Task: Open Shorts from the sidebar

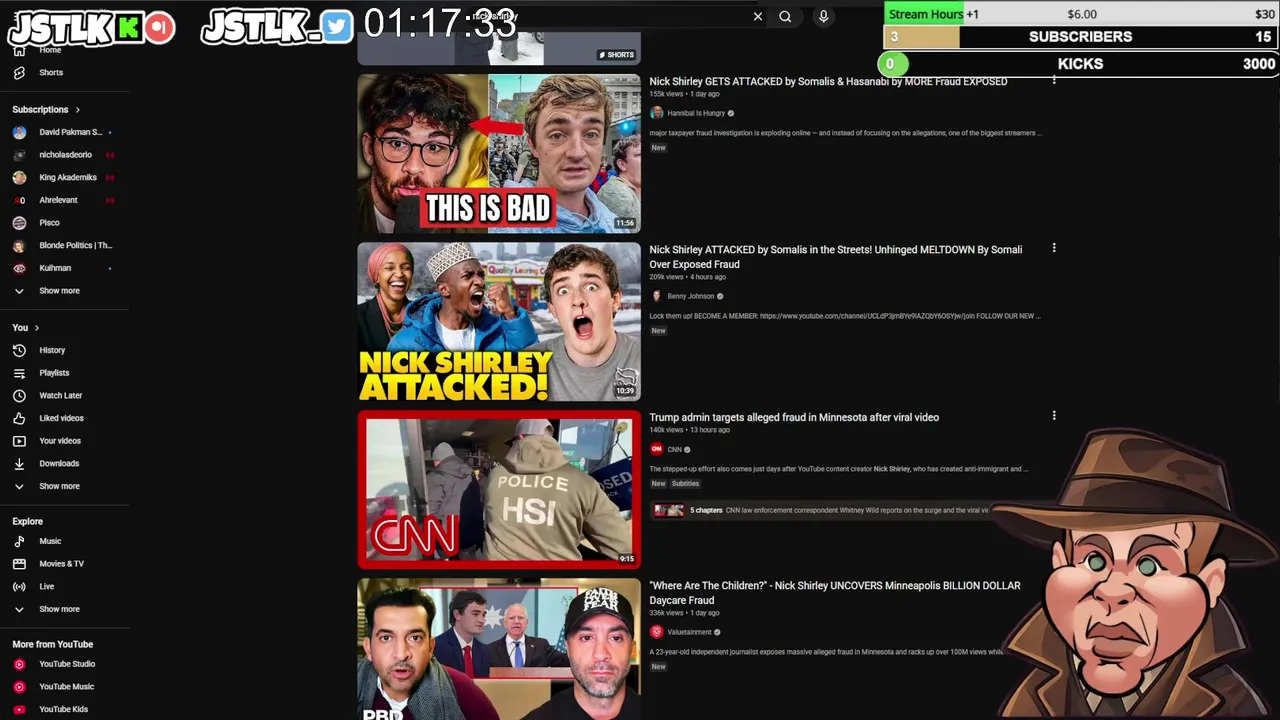Action: (x=50, y=73)
